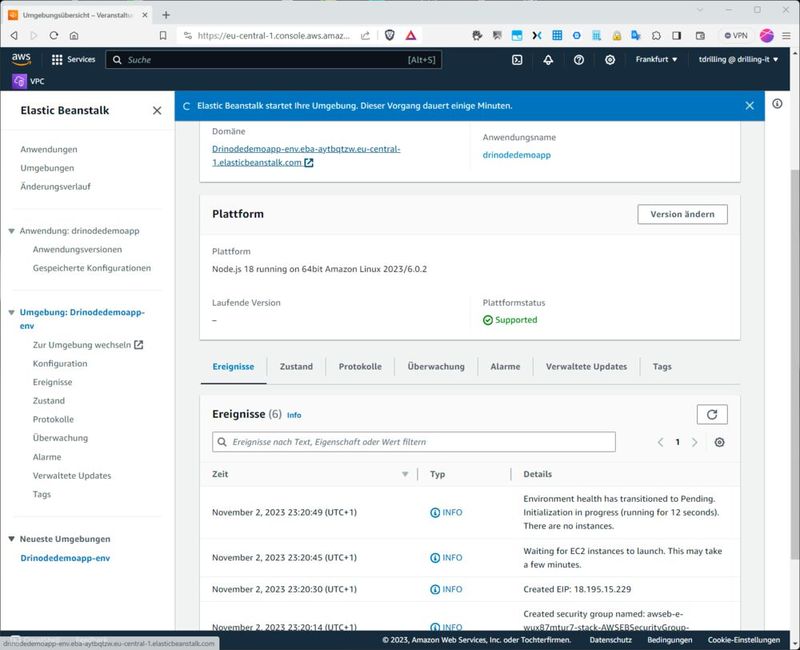
Task: Open AWS support help icon
Action: pyautogui.click(x=579, y=60)
